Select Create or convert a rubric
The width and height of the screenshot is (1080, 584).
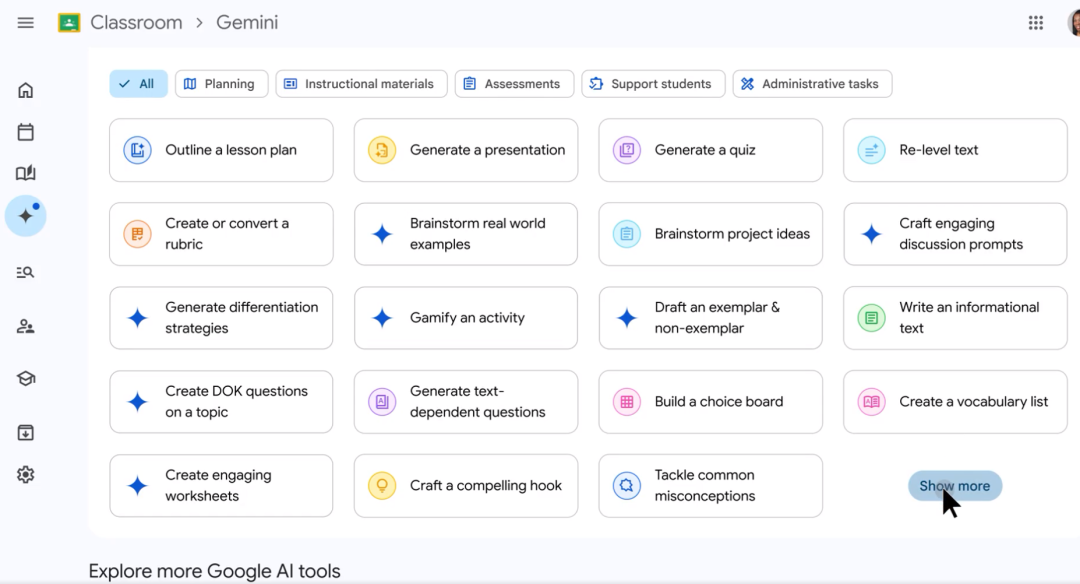pyautogui.click(x=221, y=234)
